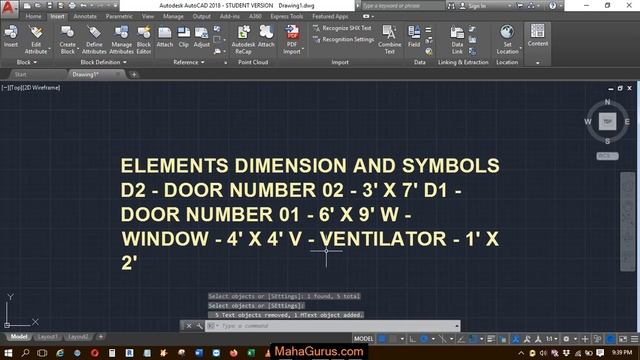This screenshot has height=360, width=640.
Task: Expand the Content panel arrow
Action: [x=538, y=63]
